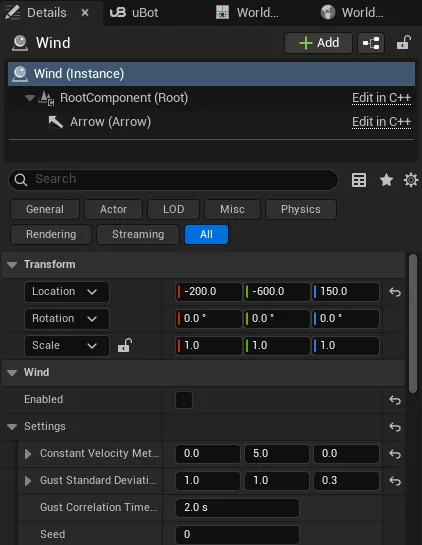422x545 pixels.
Task: Click the RootComponent scene icon
Action: coord(46,98)
